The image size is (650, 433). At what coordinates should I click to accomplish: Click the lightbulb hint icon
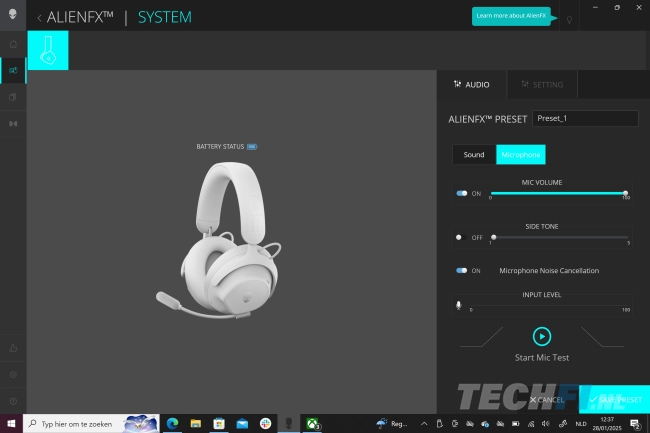570,19
